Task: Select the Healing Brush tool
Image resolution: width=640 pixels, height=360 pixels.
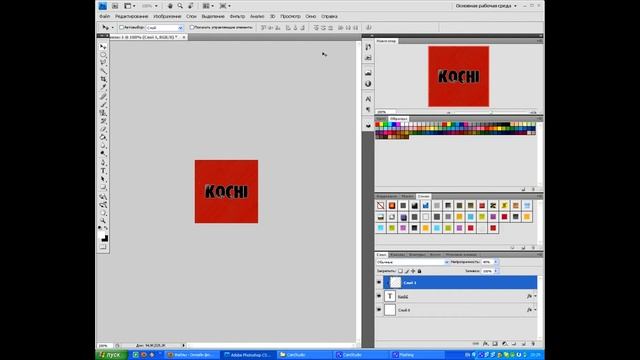Action: pos(103,97)
